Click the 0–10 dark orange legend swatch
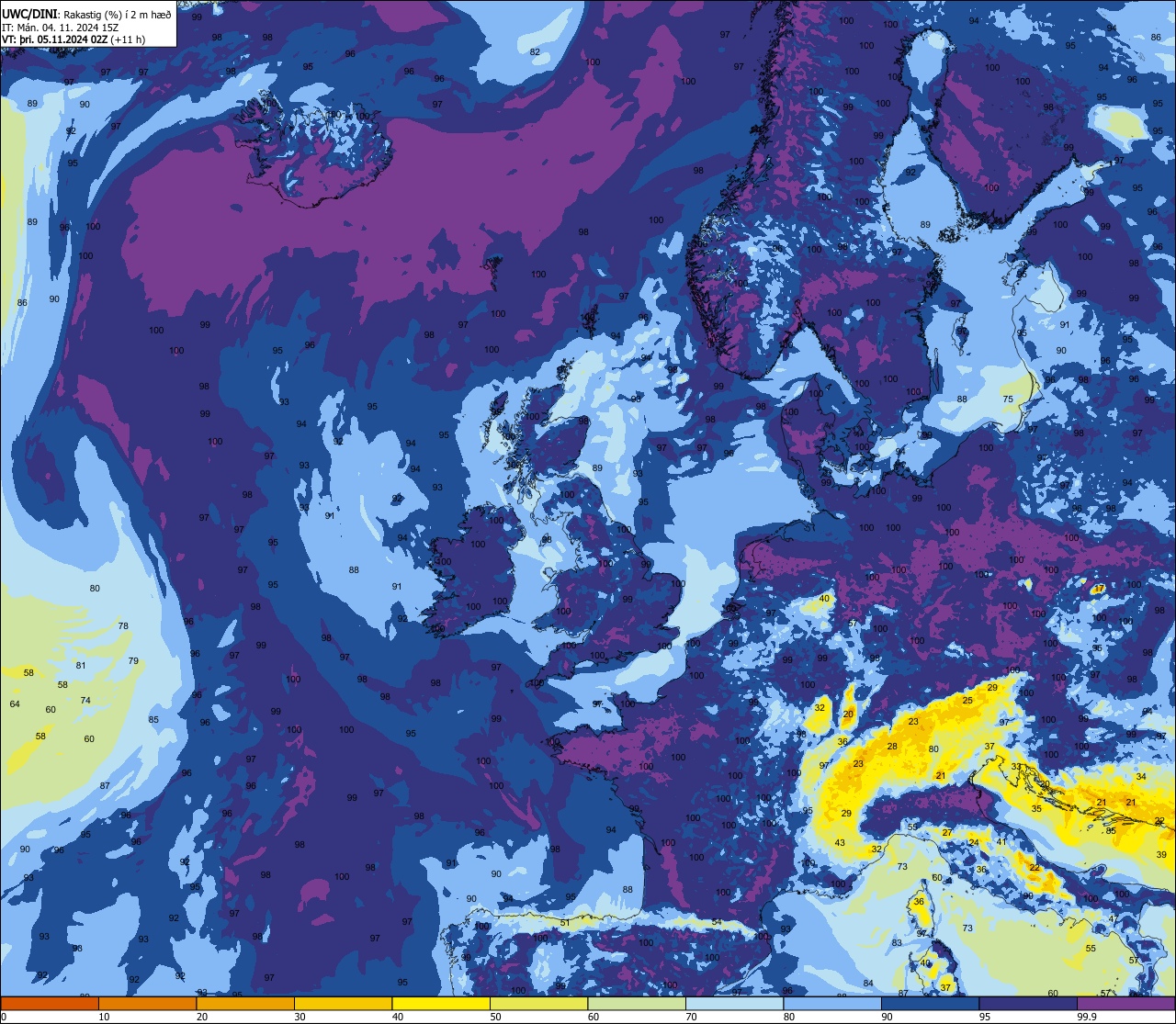 tap(50, 1003)
